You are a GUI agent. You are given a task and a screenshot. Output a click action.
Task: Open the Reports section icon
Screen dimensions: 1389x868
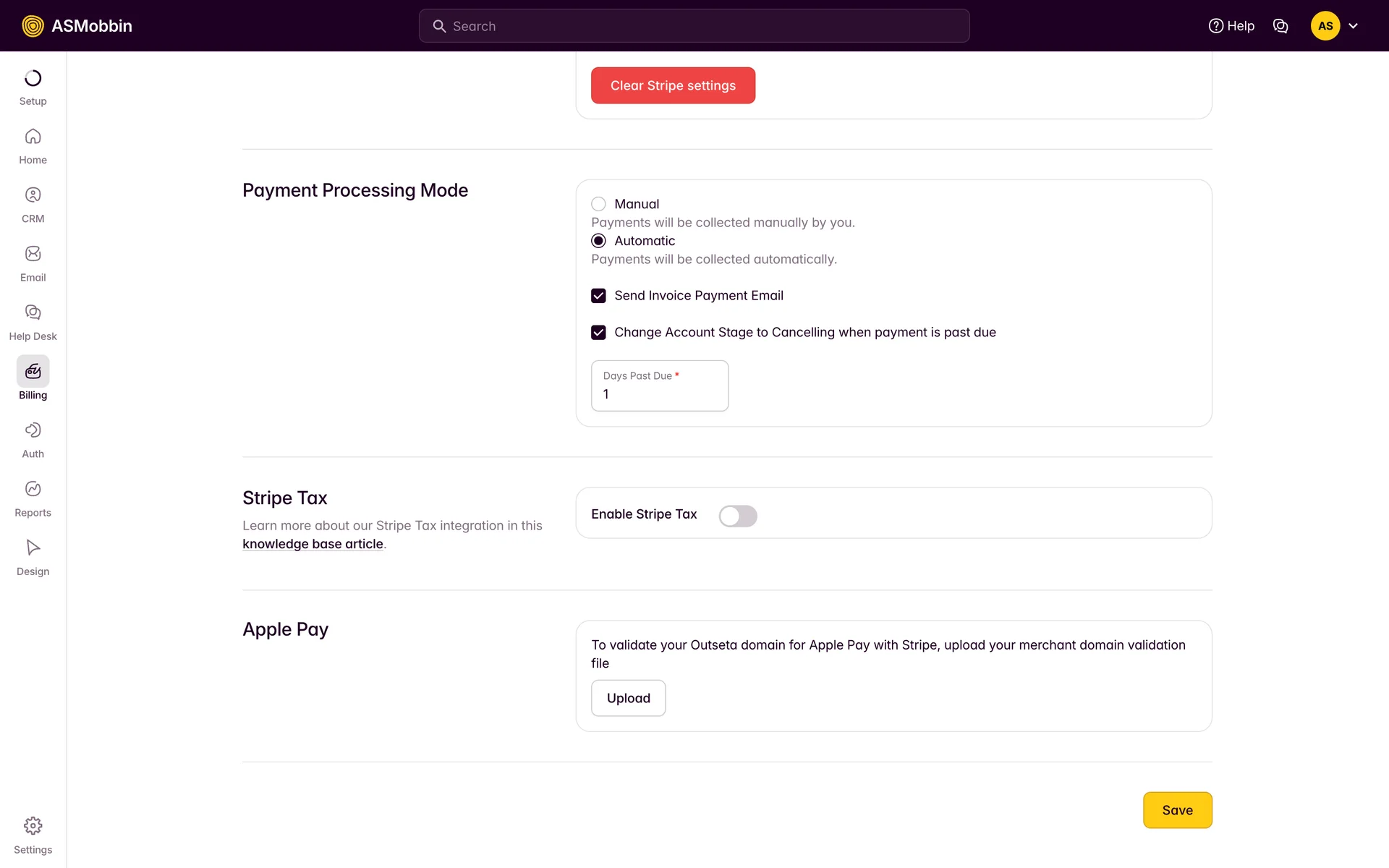33,489
